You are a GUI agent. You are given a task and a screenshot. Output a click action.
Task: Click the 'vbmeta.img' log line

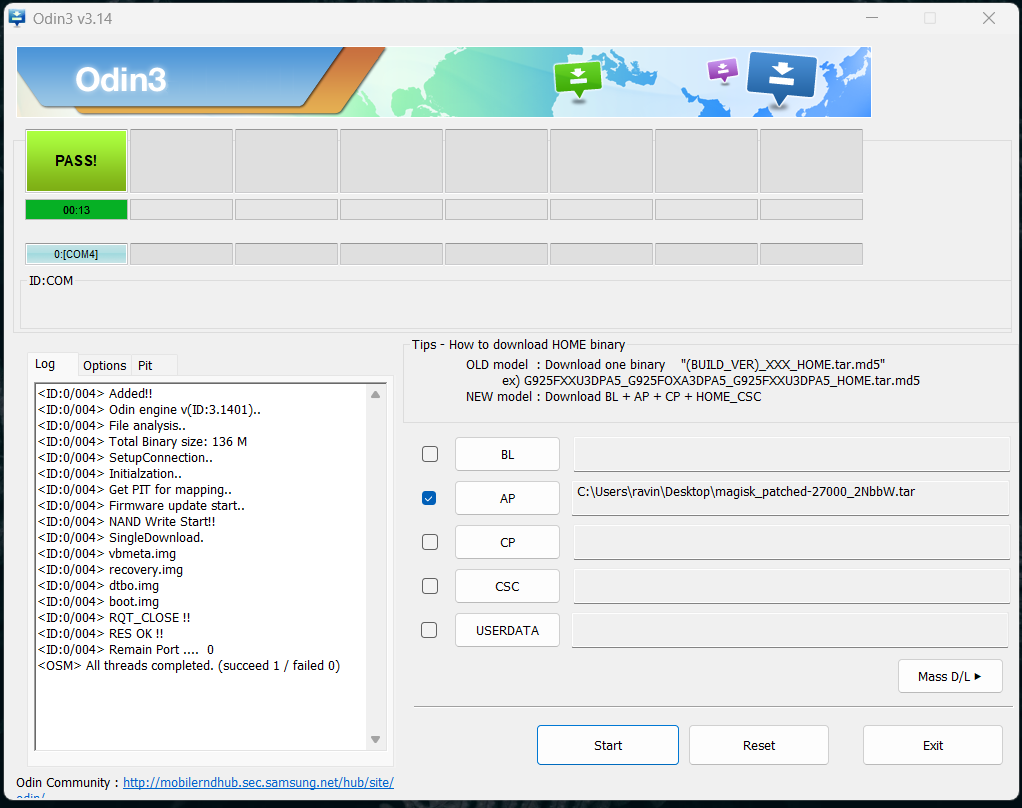(107, 554)
